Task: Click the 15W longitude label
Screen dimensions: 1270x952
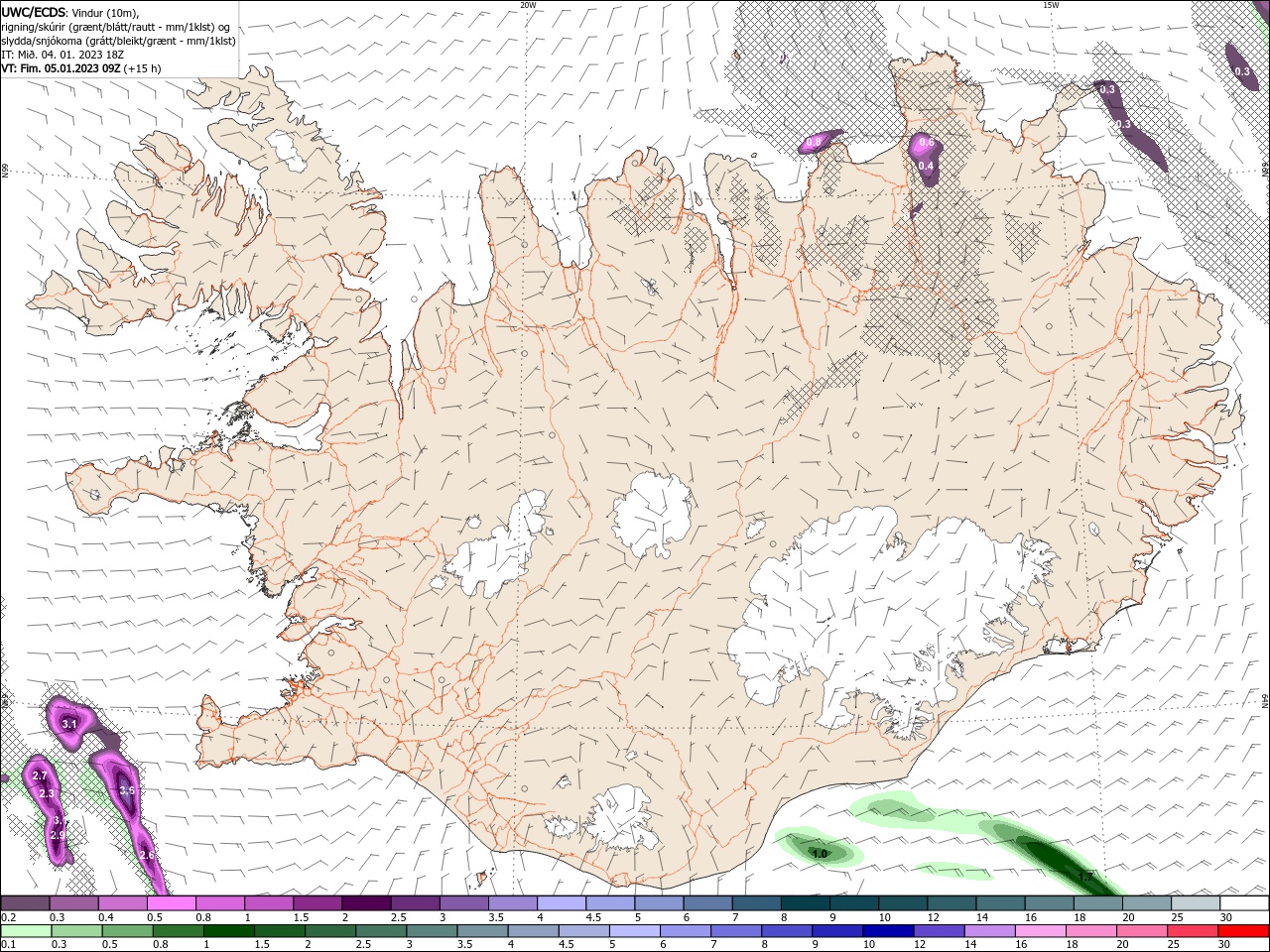Action: tap(1051, 5)
